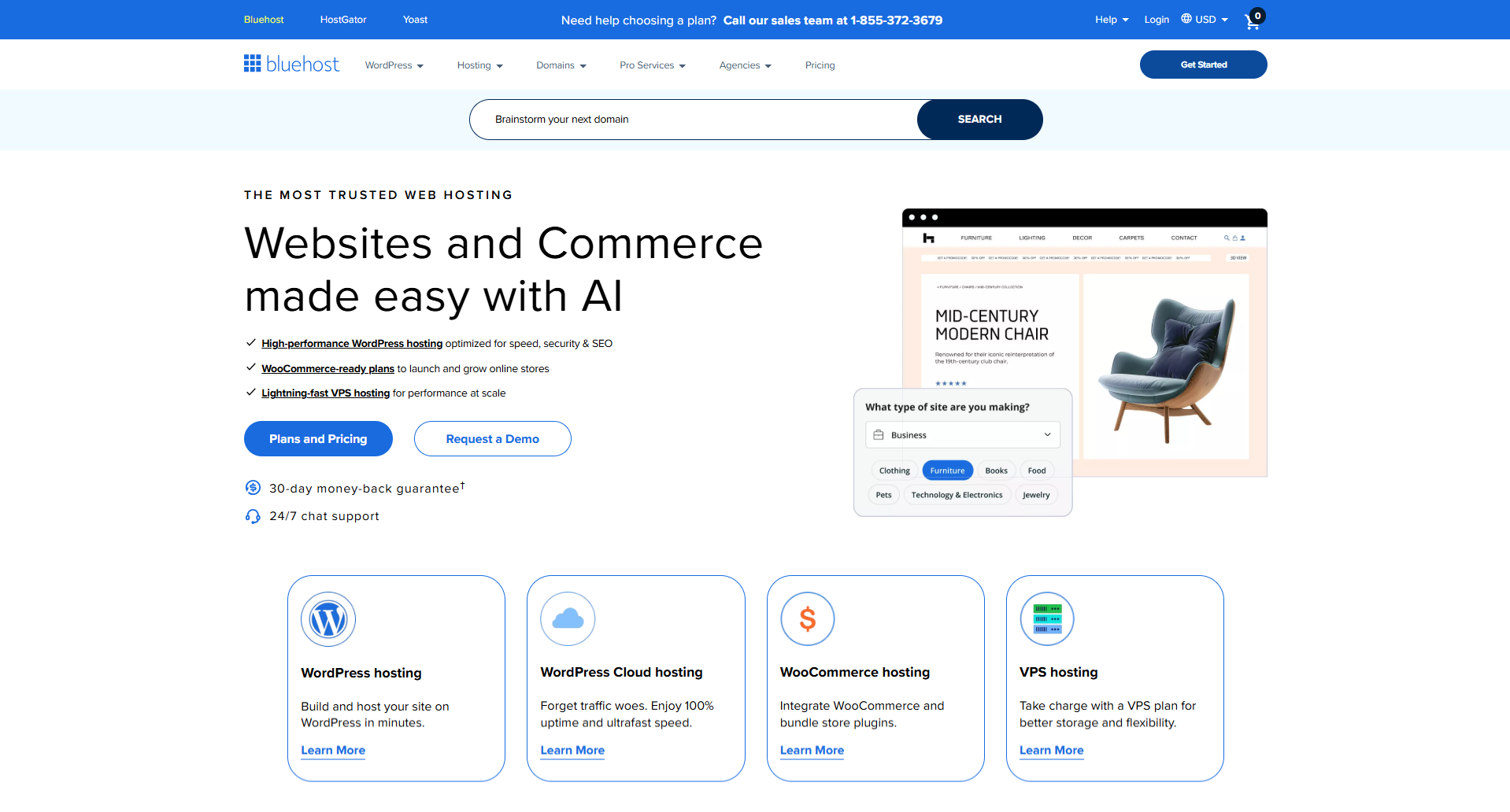Screen dimensions: 1510x812
Task: Open the Business site type dropdown
Action: click(x=962, y=434)
